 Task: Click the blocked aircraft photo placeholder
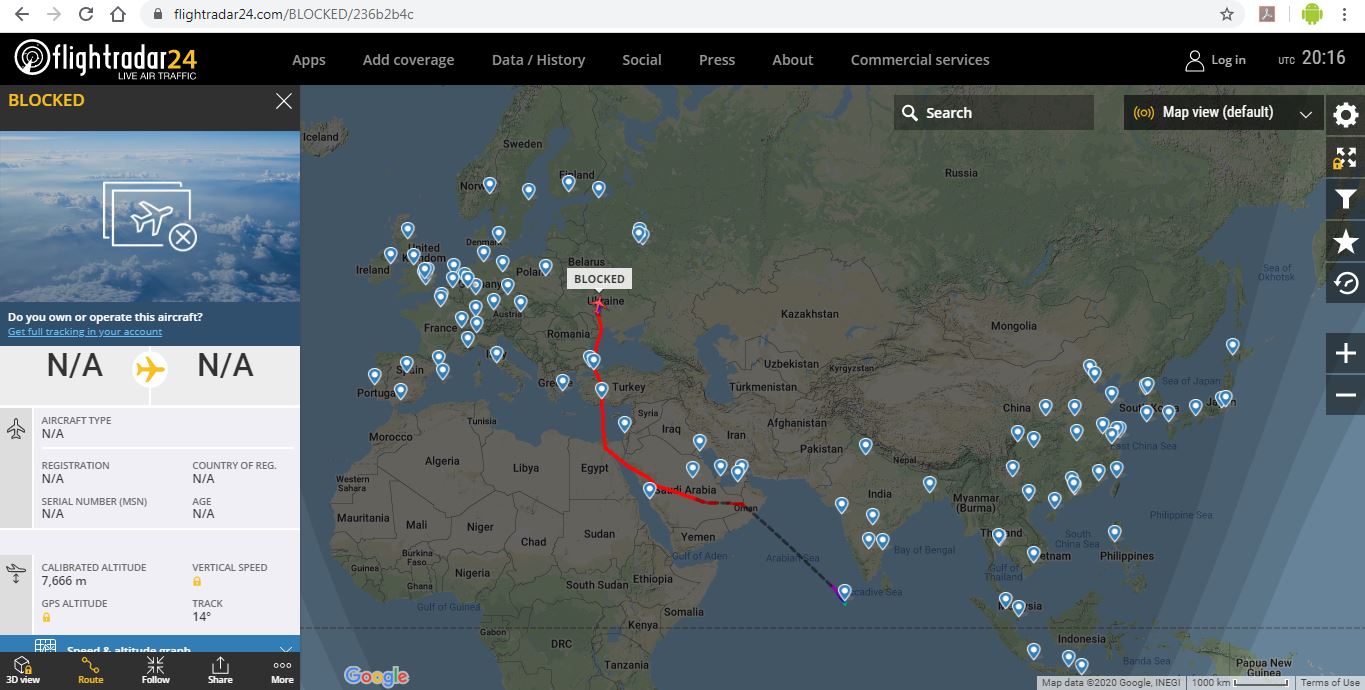pos(150,215)
